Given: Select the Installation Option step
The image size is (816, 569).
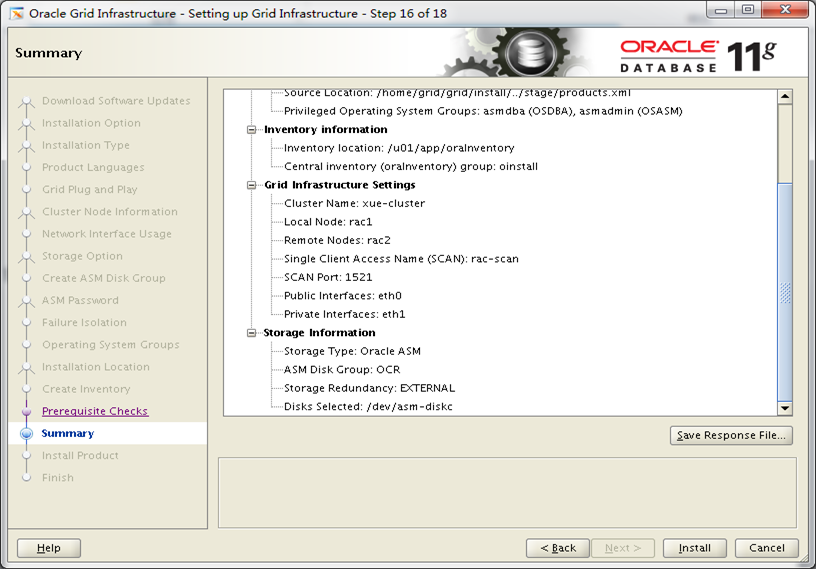Looking at the screenshot, I should (x=91, y=123).
